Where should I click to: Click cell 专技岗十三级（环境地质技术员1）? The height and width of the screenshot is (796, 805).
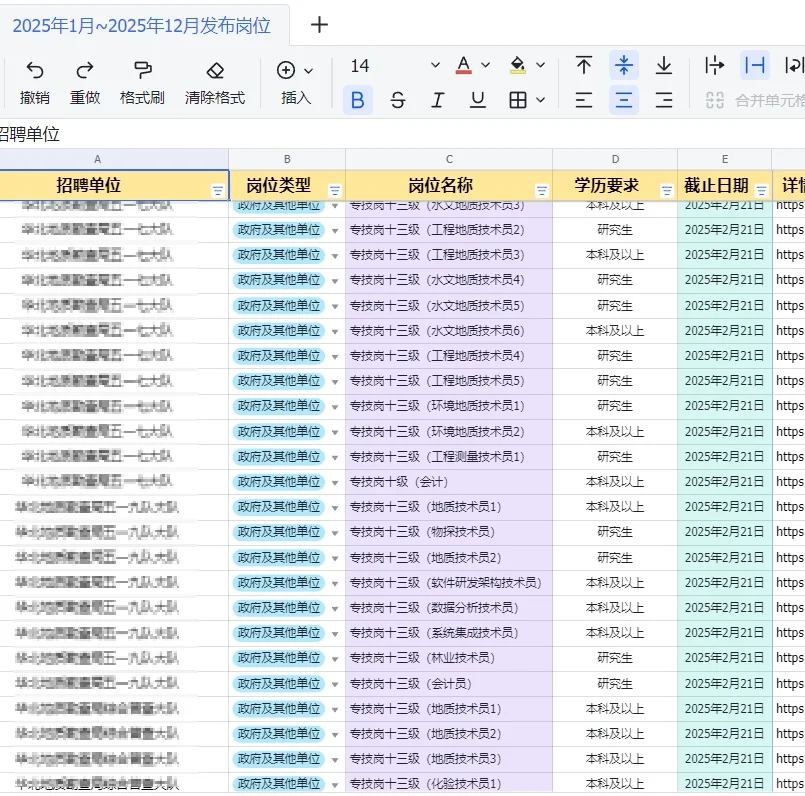[449, 407]
